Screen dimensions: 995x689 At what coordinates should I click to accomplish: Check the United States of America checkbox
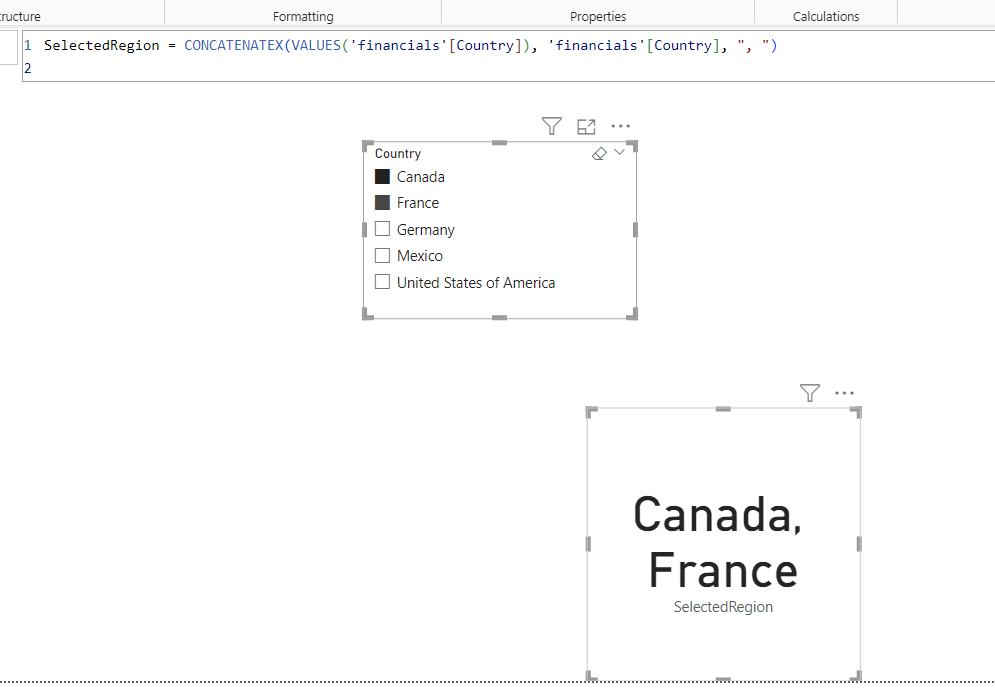pyautogui.click(x=382, y=282)
